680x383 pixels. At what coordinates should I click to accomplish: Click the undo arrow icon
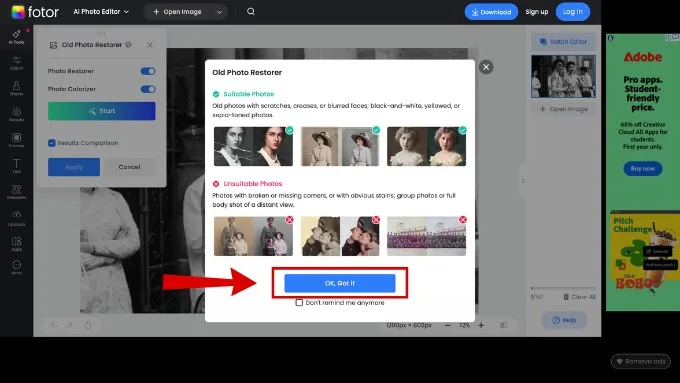tap(53, 325)
